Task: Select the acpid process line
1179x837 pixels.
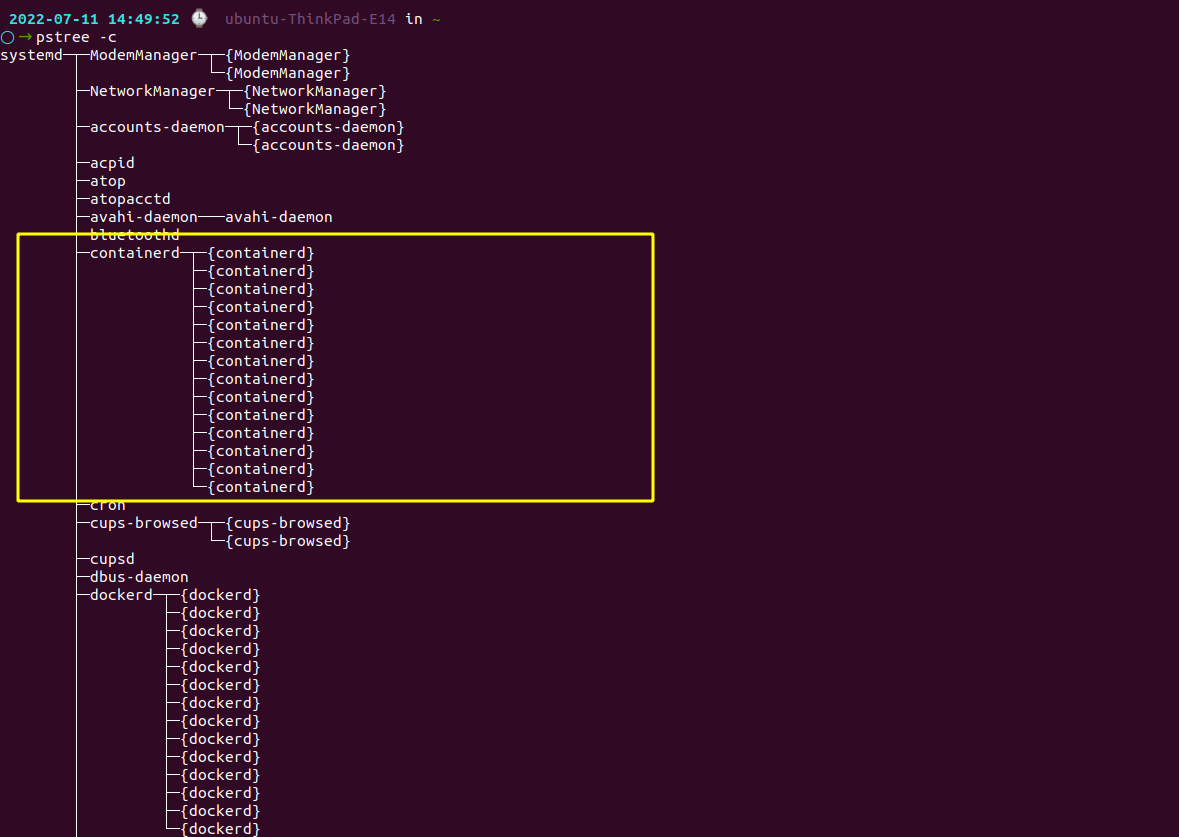Action: point(112,163)
